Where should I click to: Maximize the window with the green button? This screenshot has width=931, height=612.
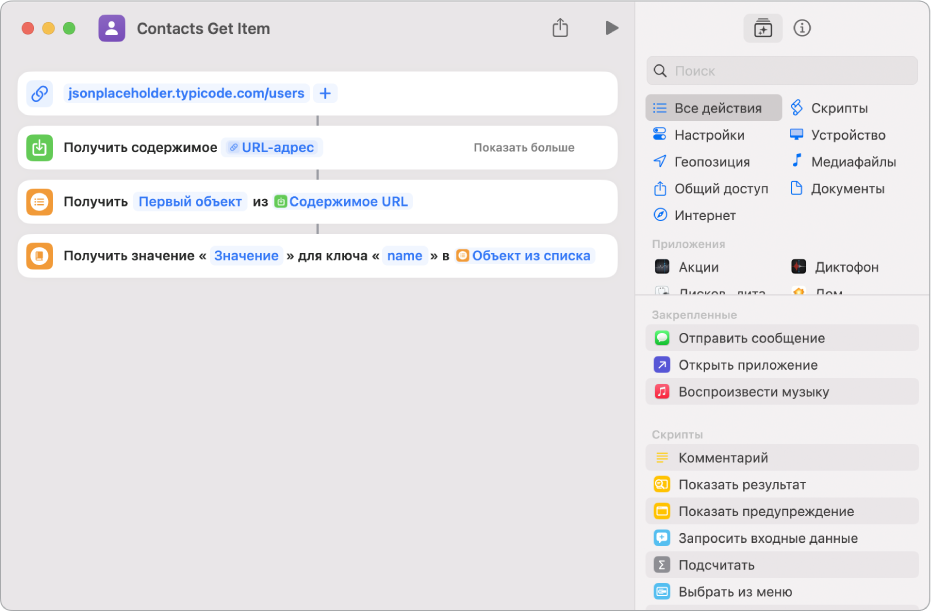pos(69,28)
